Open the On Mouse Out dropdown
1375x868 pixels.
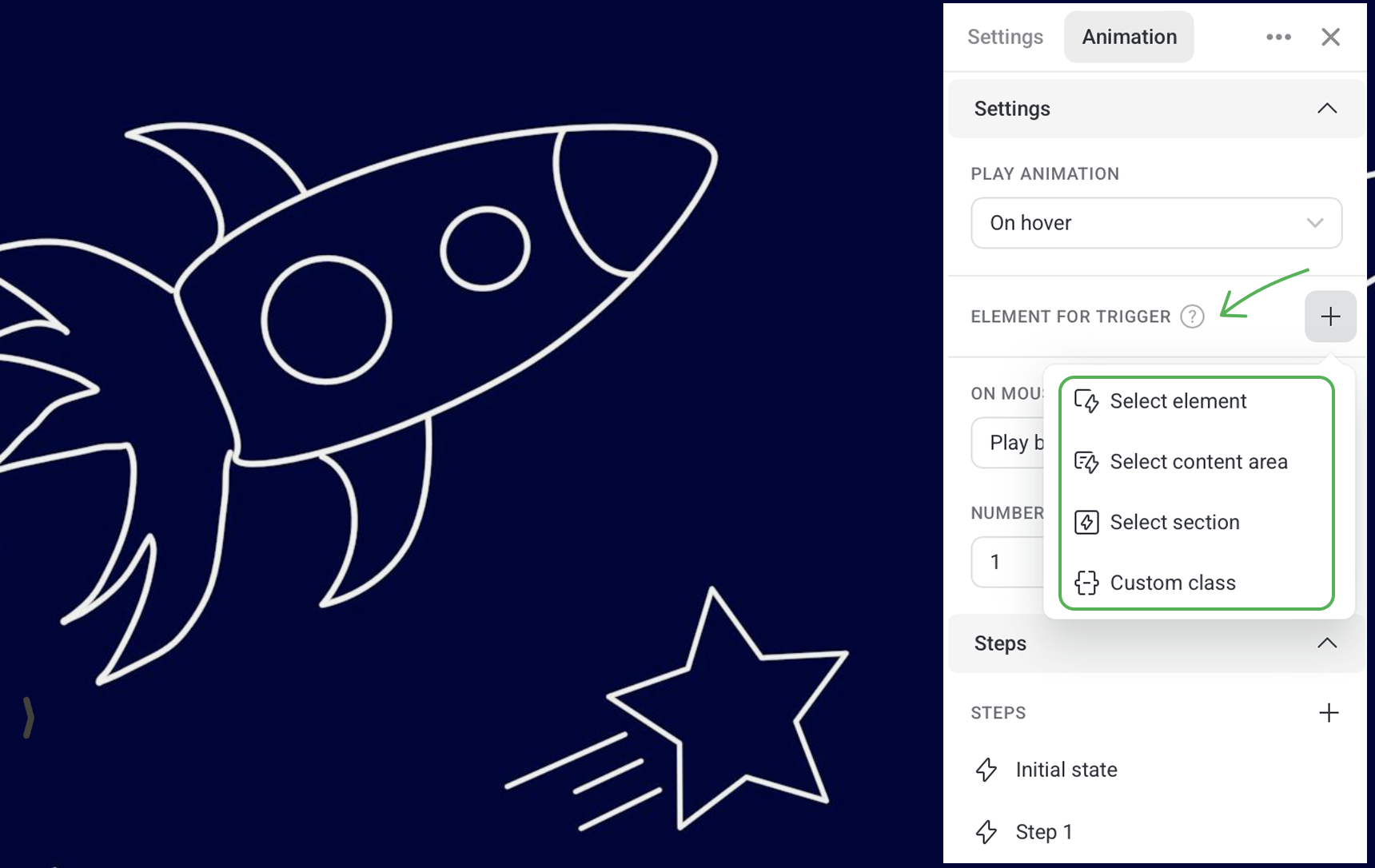pyautogui.click(x=1009, y=442)
